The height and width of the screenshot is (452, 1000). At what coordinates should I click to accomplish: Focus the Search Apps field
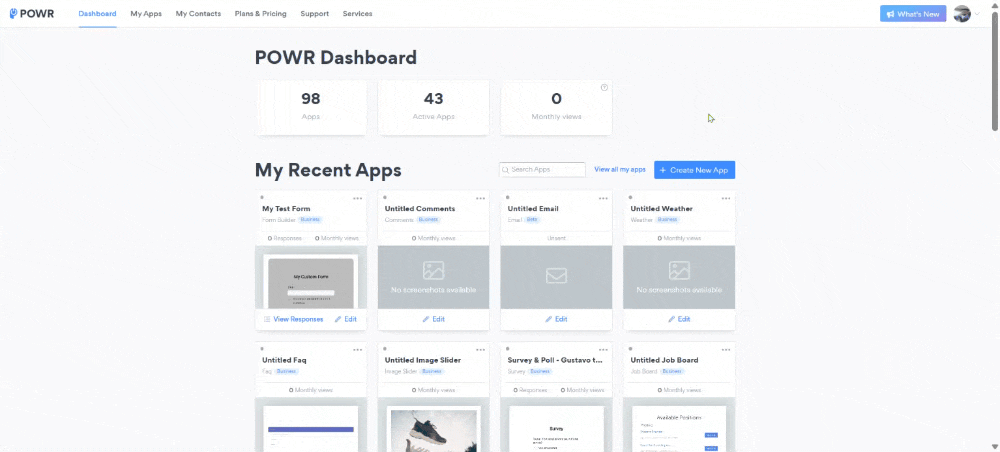542,170
